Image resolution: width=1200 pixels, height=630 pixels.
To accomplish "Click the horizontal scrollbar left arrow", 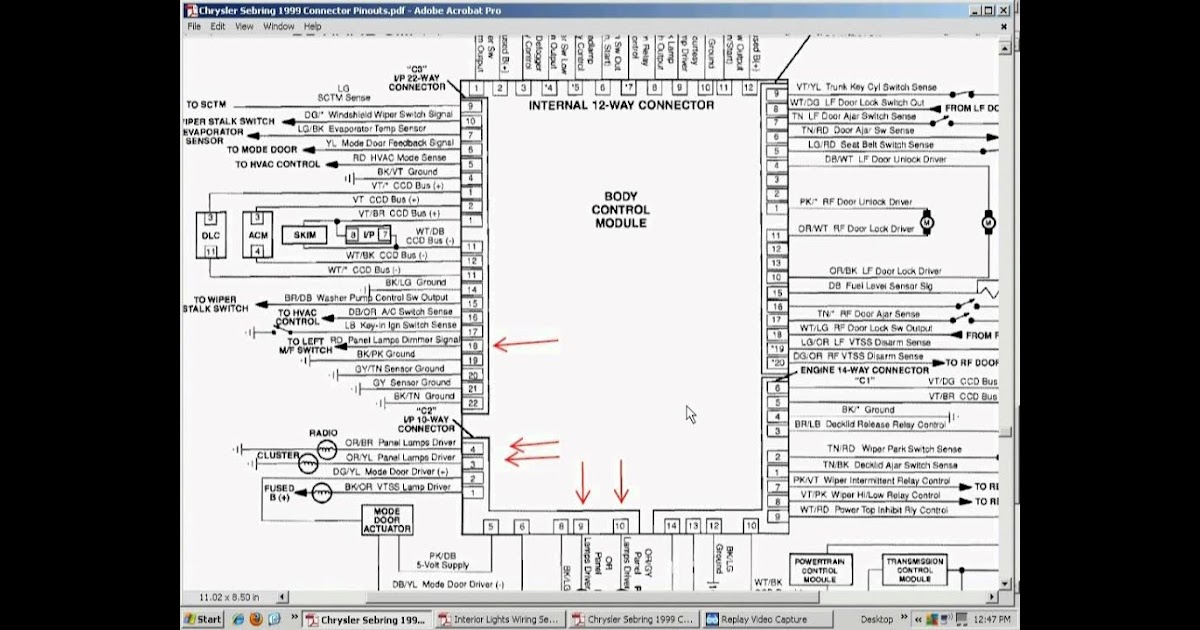I will point(283,597).
